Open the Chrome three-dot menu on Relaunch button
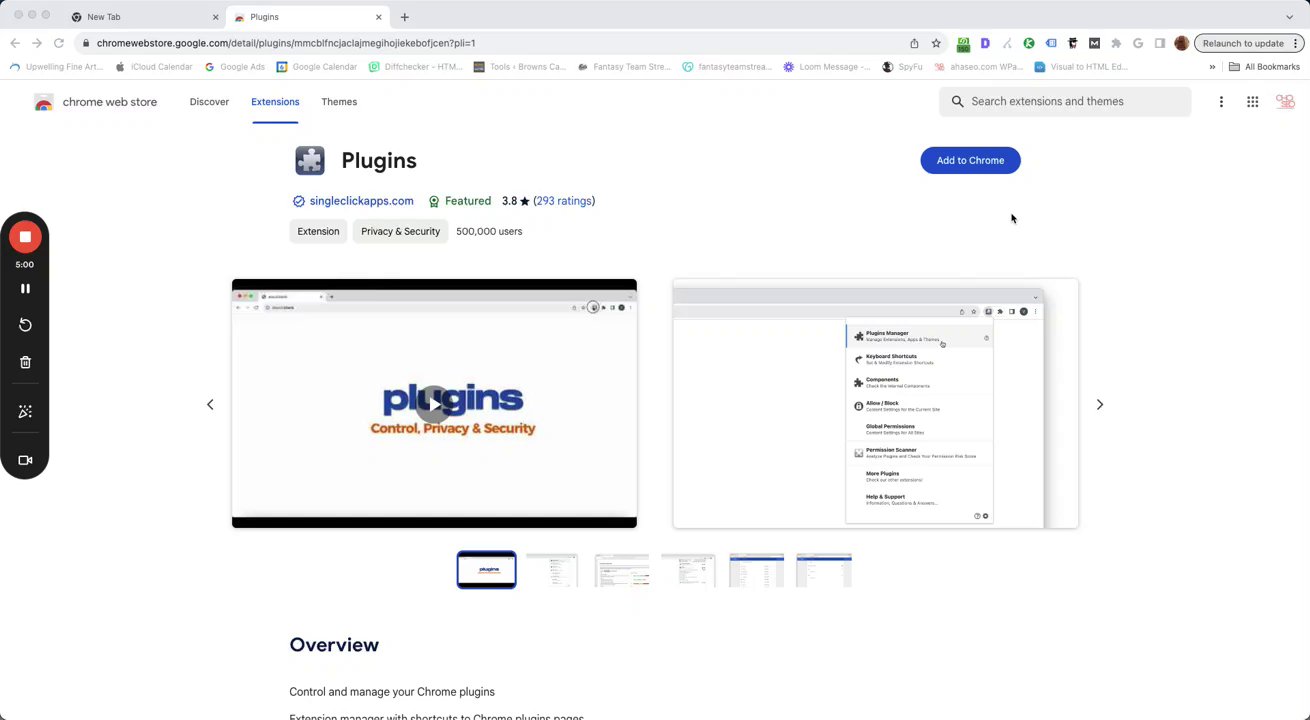Image resolution: width=1310 pixels, height=720 pixels. tap(1298, 43)
